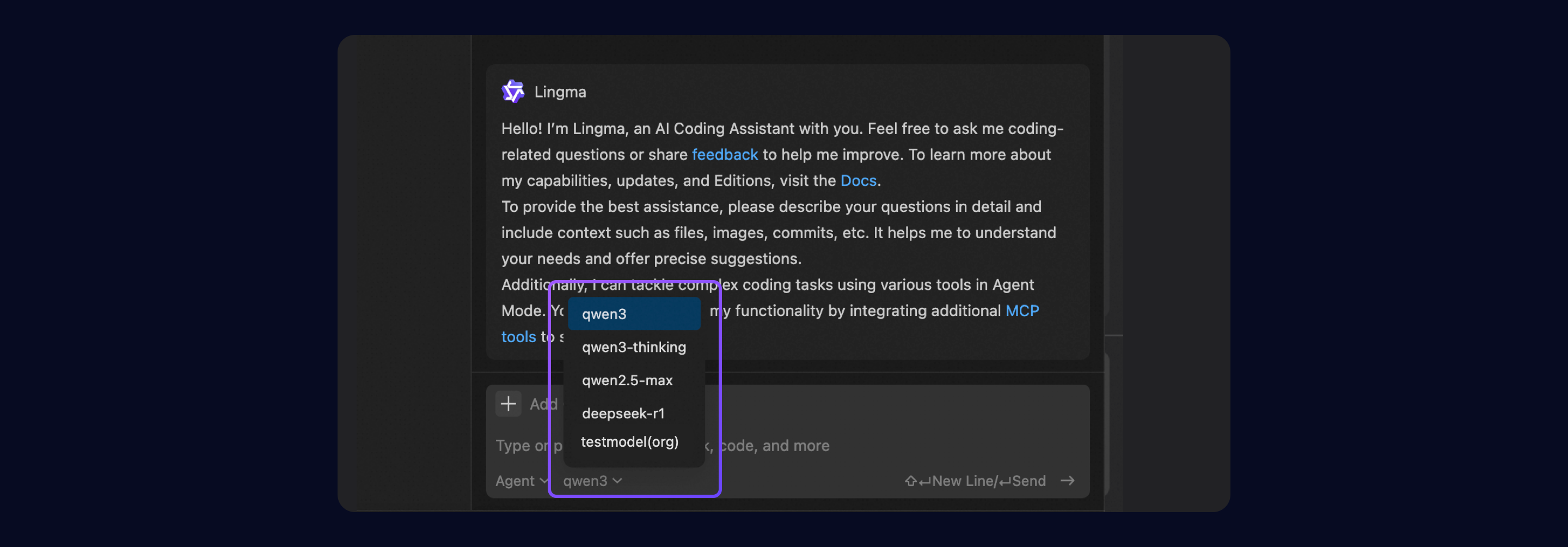Follow the MCP tools link
Viewport: 1568px width, 547px height.
click(1021, 311)
